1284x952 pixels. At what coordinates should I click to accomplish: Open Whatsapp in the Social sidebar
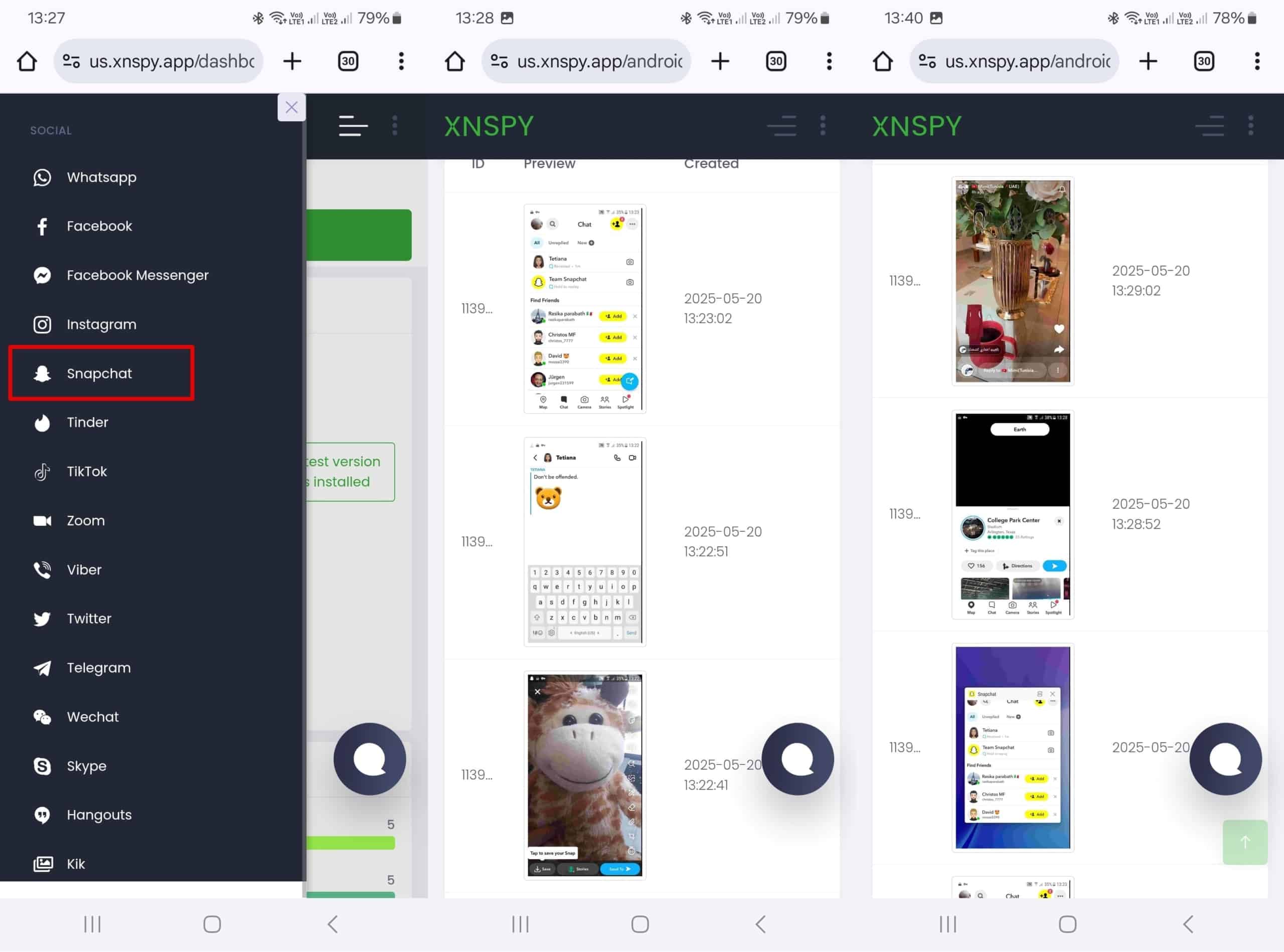click(101, 177)
